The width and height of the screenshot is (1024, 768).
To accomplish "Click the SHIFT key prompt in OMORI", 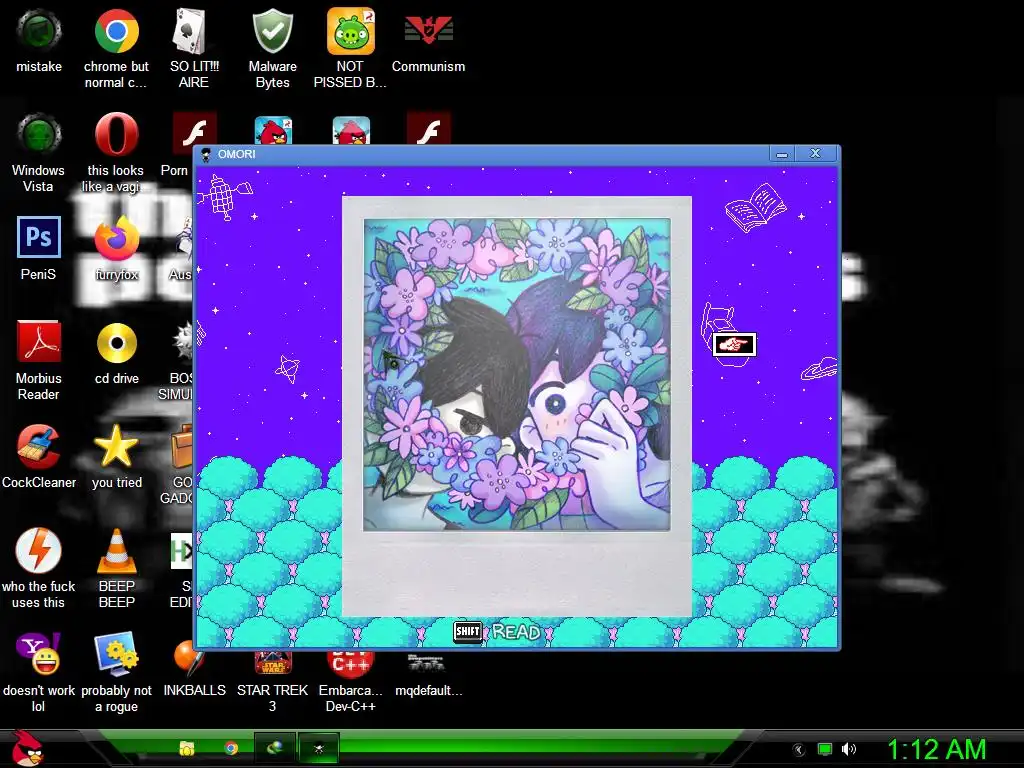I will [468, 632].
